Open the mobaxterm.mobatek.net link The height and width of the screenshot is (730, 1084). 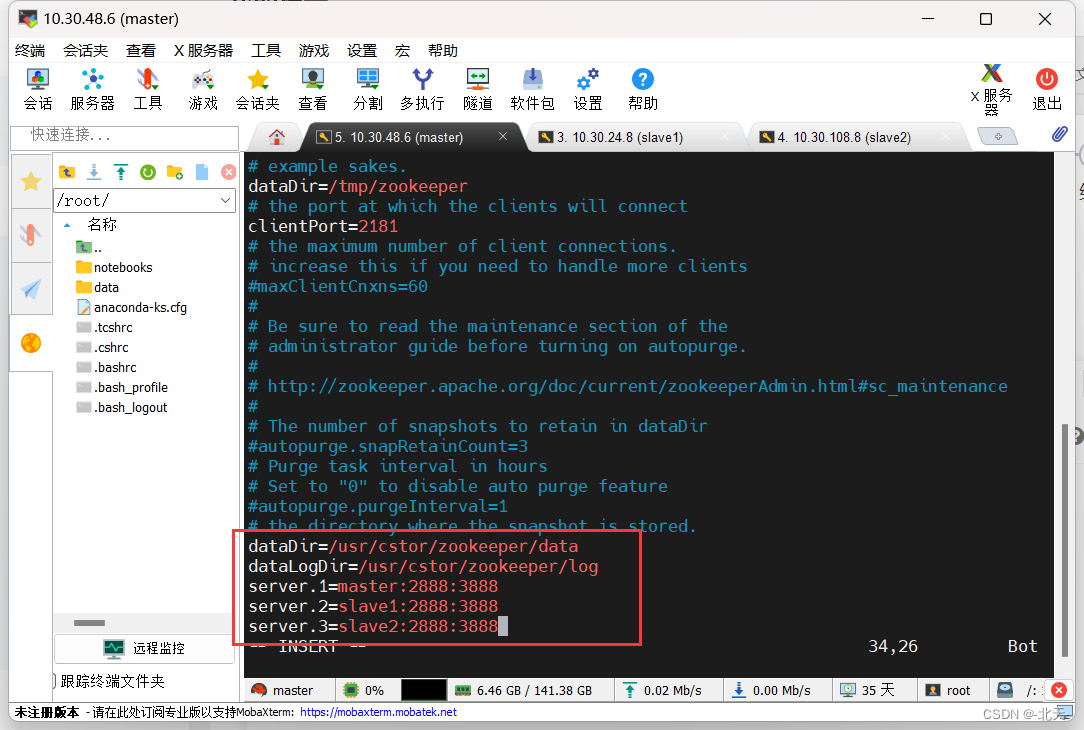(x=378, y=712)
